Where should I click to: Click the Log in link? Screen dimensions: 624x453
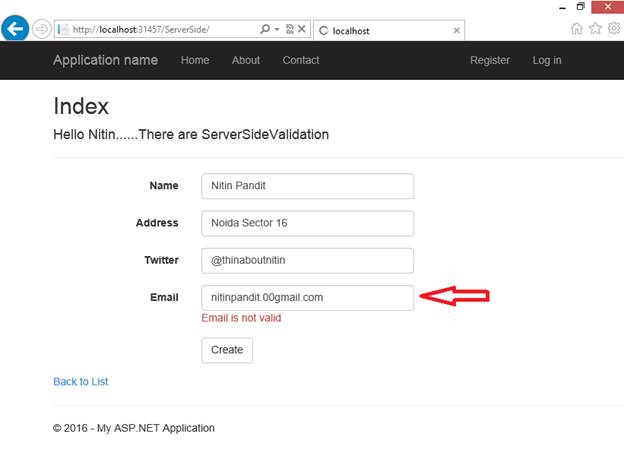pyautogui.click(x=547, y=60)
